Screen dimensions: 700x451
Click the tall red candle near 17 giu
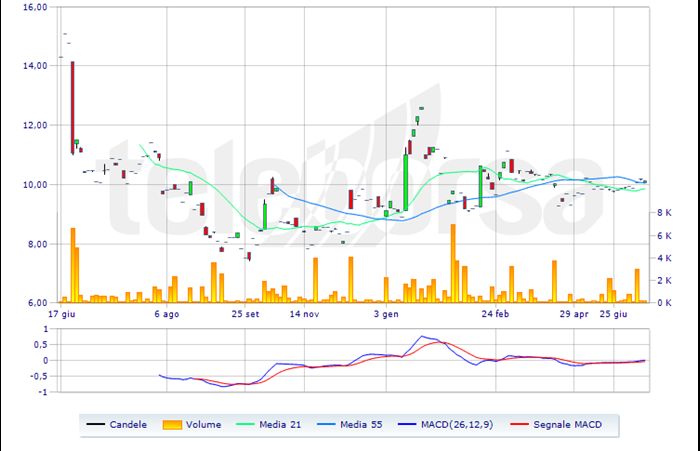pyautogui.click(x=72, y=108)
